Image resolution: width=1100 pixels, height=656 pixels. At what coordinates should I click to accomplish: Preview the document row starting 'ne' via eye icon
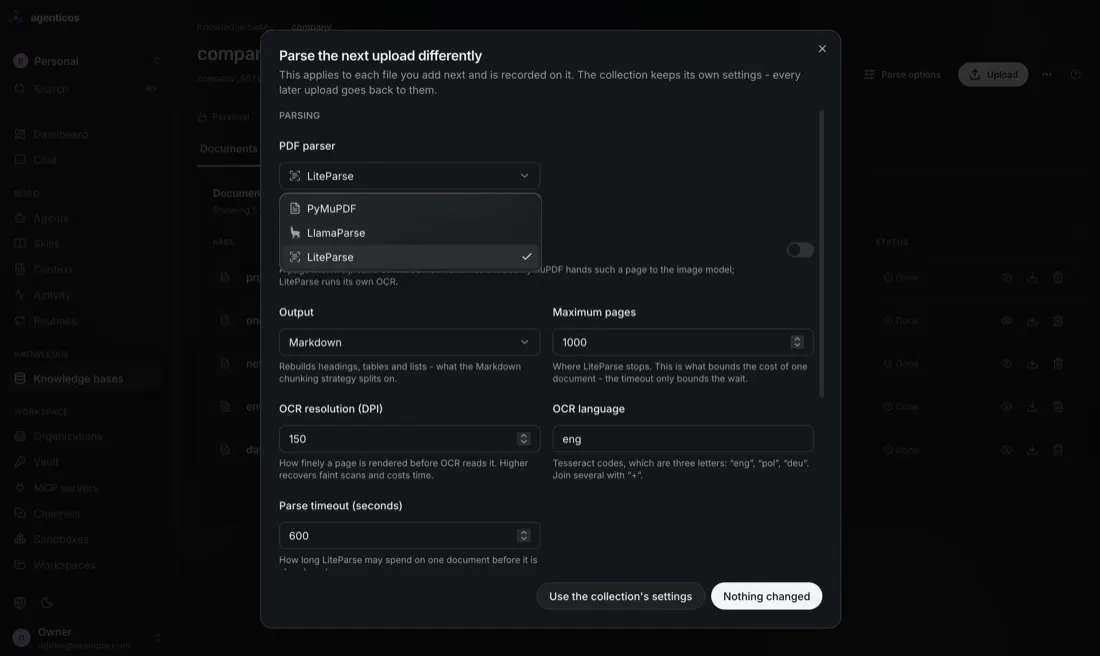[x=1006, y=364]
